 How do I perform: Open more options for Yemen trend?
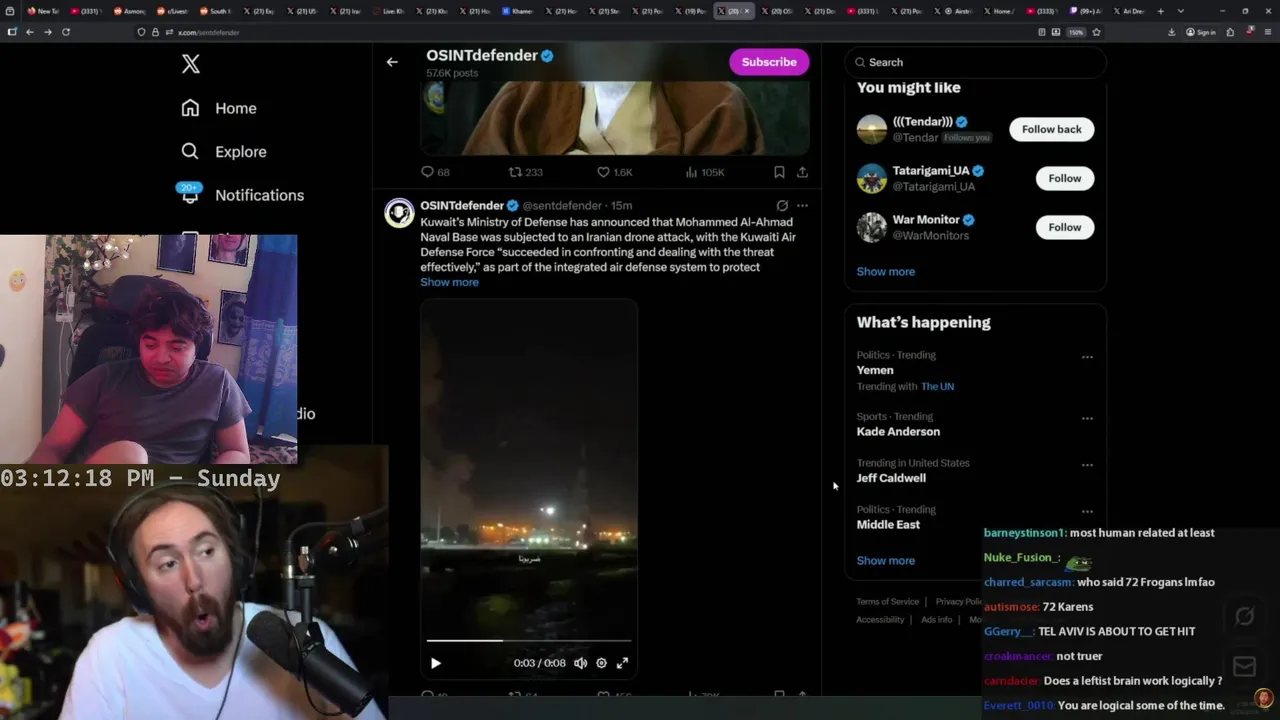click(1087, 357)
